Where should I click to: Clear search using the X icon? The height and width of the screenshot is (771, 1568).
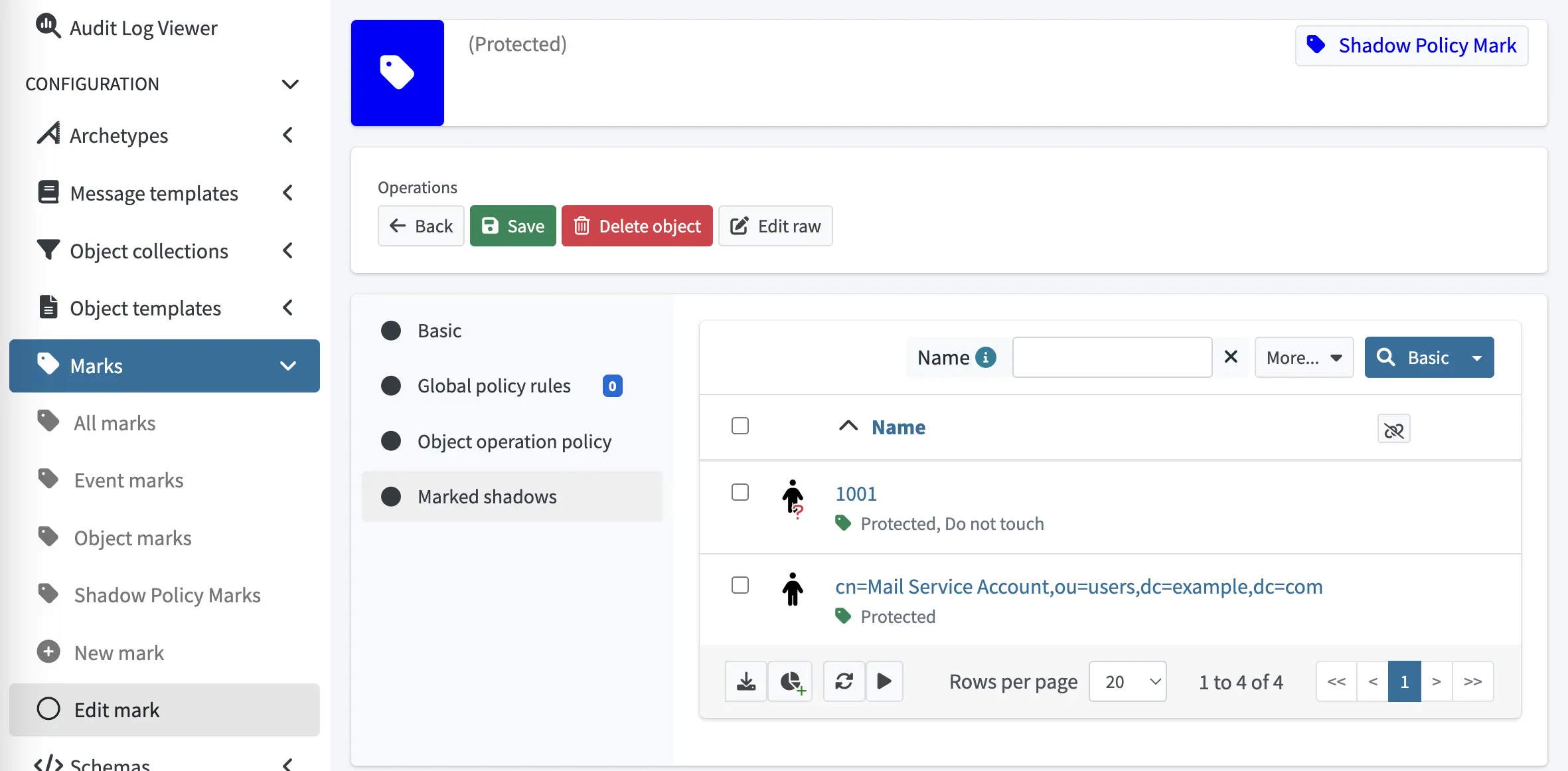coord(1231,357)
